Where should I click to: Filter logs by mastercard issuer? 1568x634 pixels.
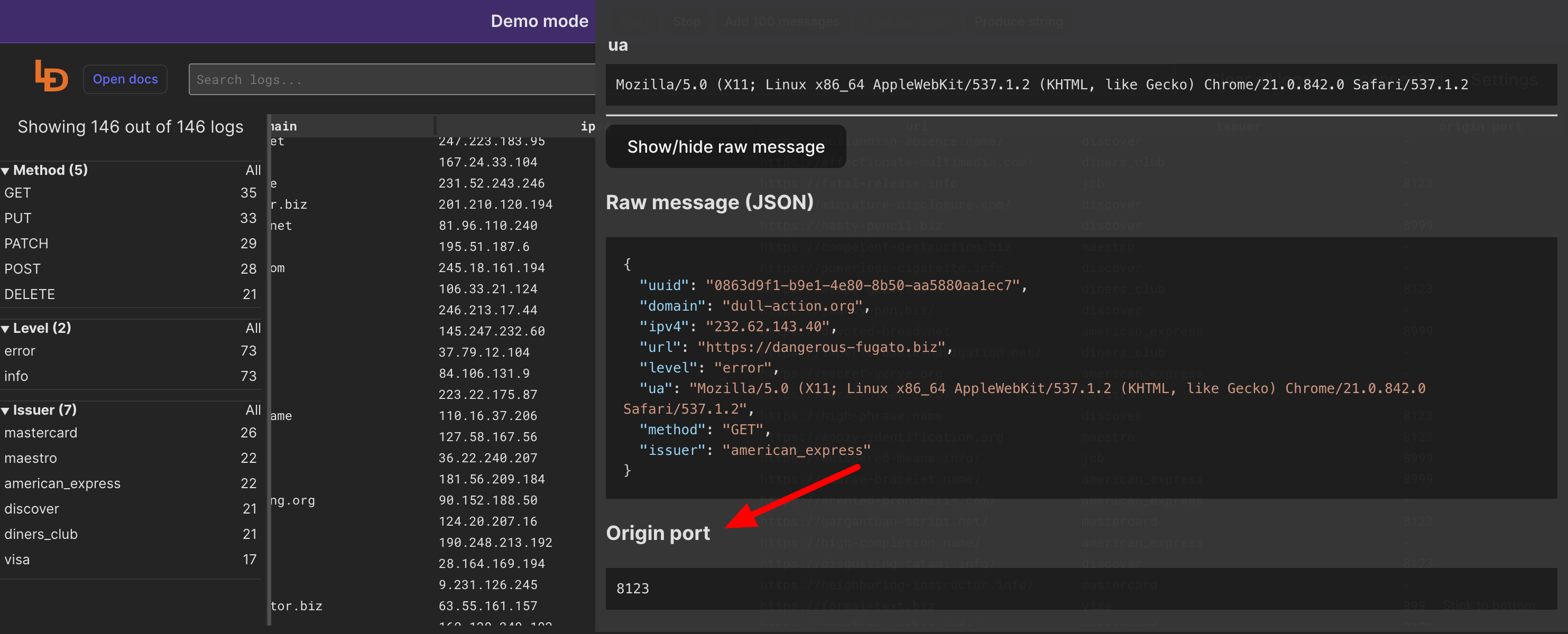(x=41, y=433)
